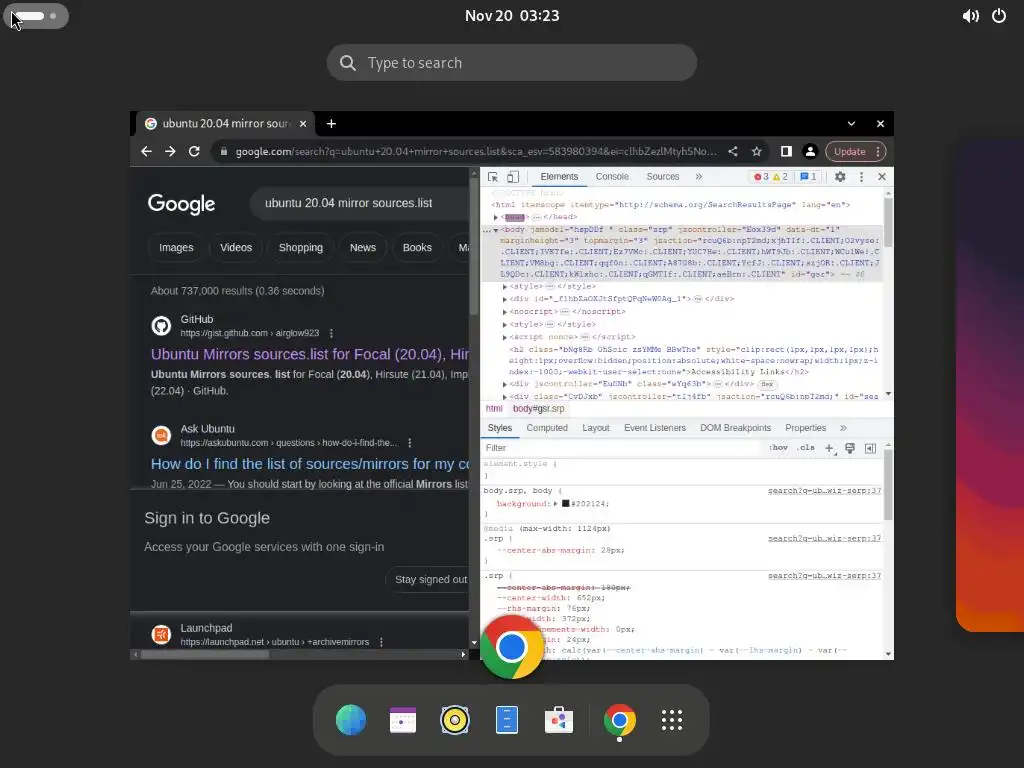The height and width of the screenshot is (768, 1024).
Task: Open the DevTools customize menu (three dots)
Action: pos(861,177)
